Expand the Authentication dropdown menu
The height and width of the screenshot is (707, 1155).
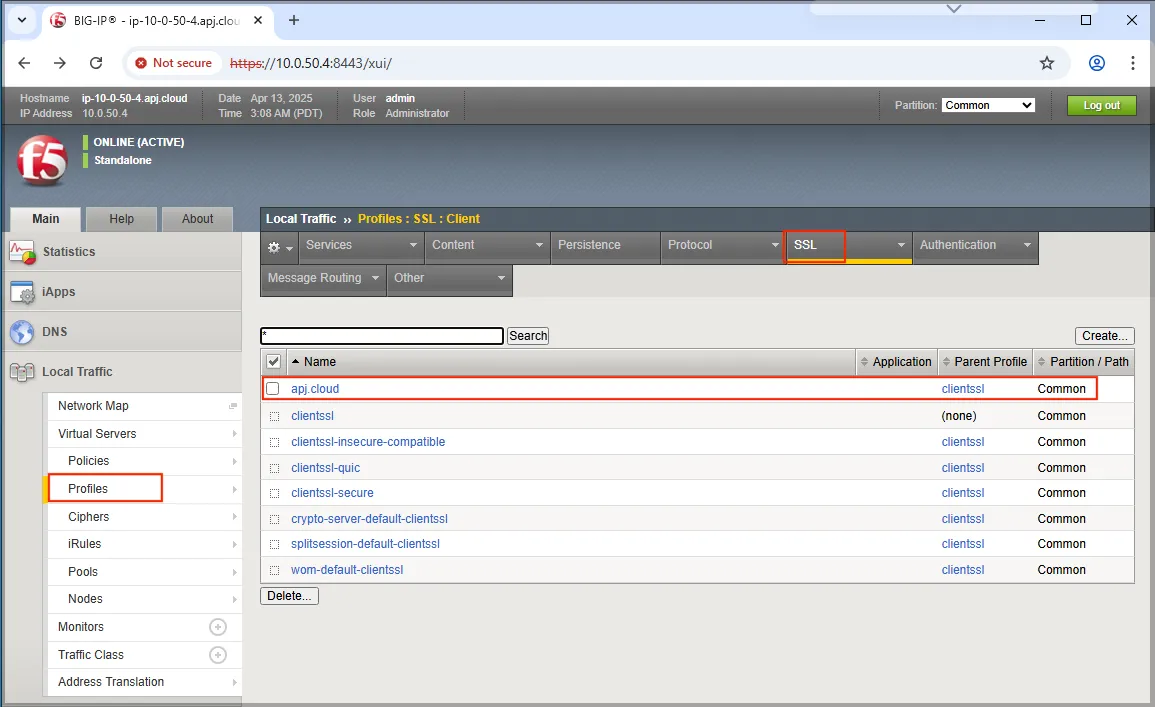pos(1026,245)
